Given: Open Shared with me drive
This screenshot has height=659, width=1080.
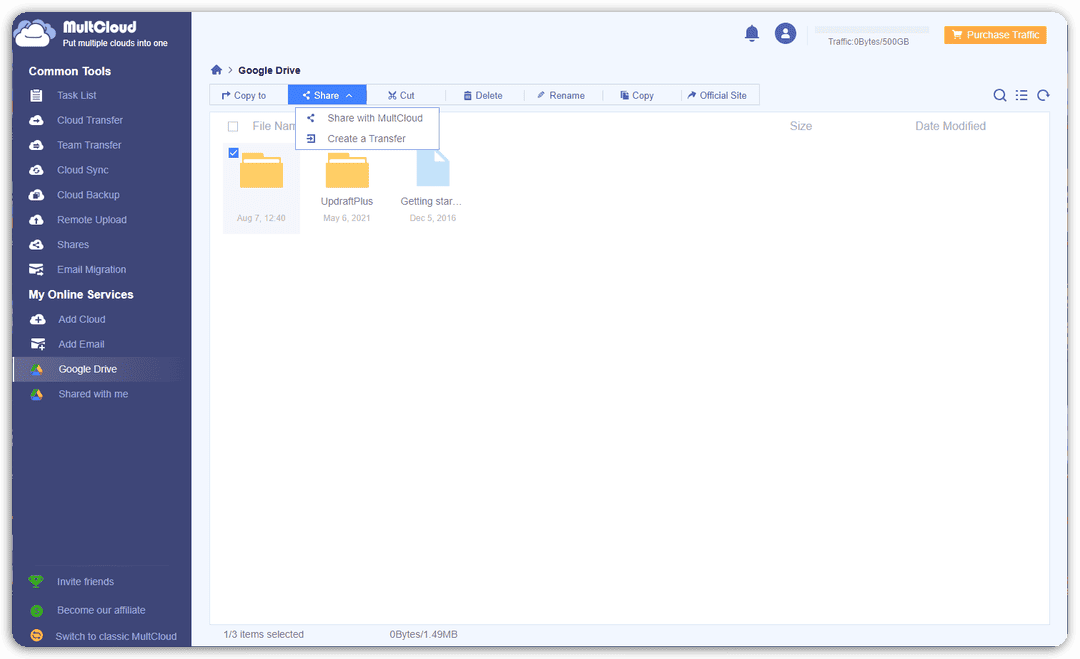Looking at the screenshot, I should tap(93, 394).
